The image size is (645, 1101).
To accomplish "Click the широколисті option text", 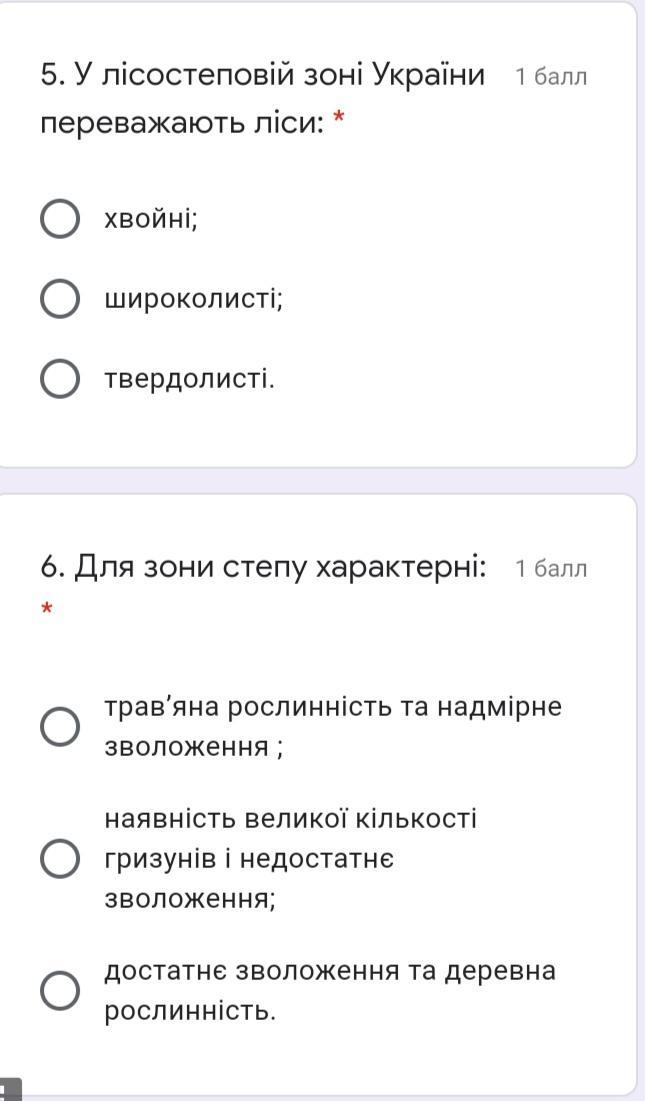I will [194, 299].
